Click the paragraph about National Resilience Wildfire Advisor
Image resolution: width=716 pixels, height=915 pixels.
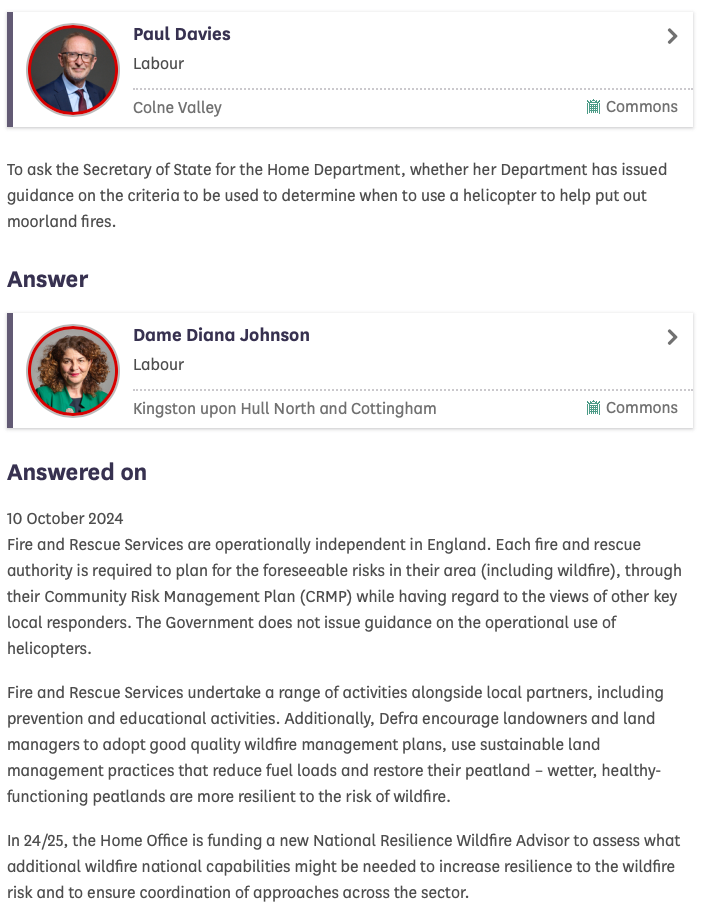click(343, 866)
